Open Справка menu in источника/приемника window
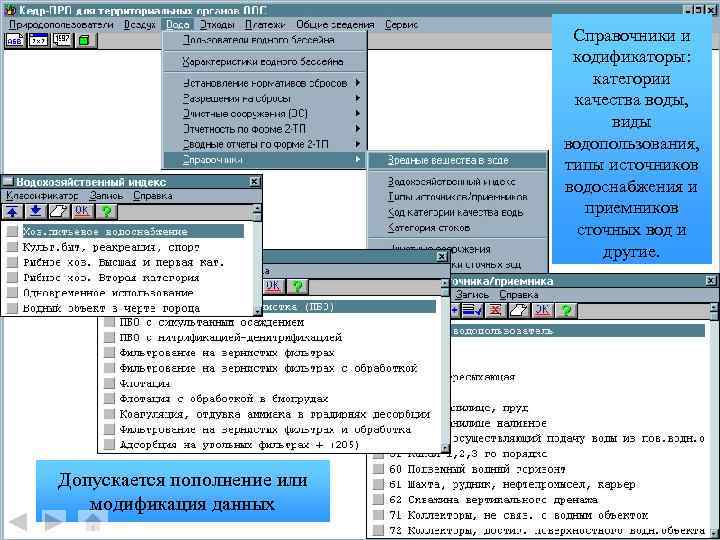The height and width of the screenshot is (540, 720). pos(518,294)
